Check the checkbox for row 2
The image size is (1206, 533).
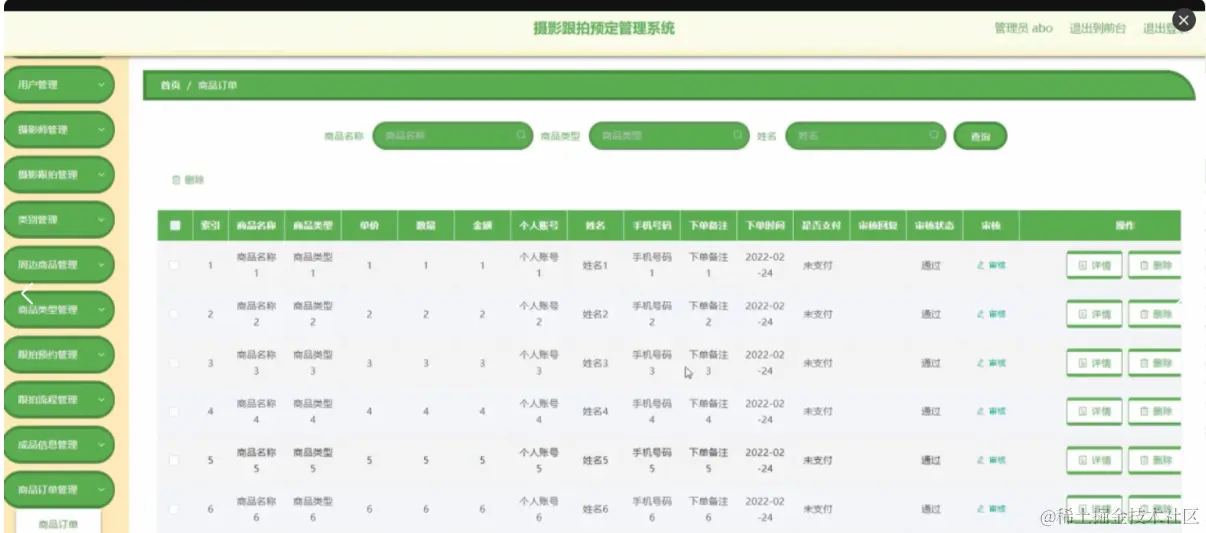pyautogui.click(x=175, y=314)
